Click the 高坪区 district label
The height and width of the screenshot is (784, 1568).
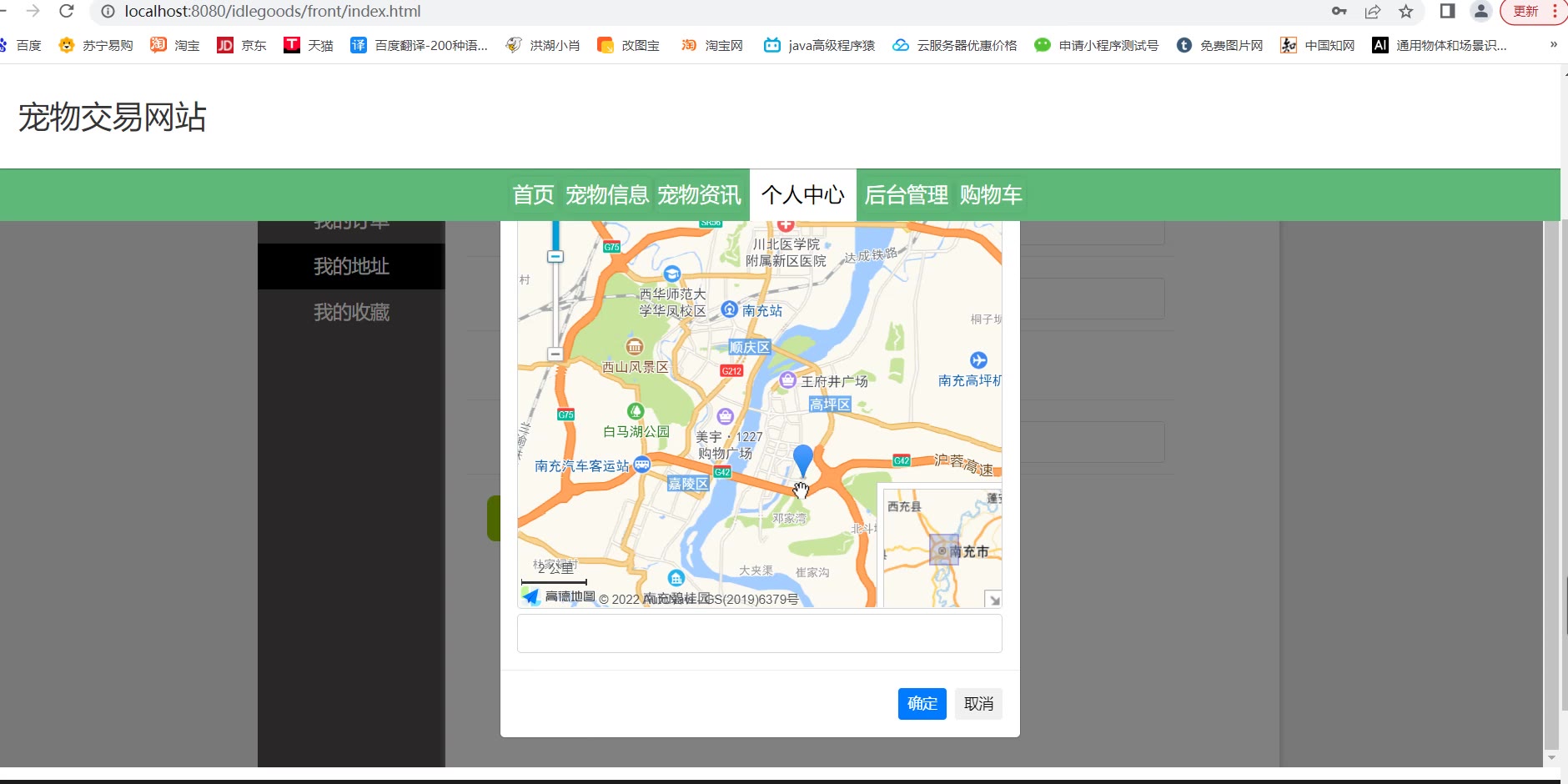(830, 405)
